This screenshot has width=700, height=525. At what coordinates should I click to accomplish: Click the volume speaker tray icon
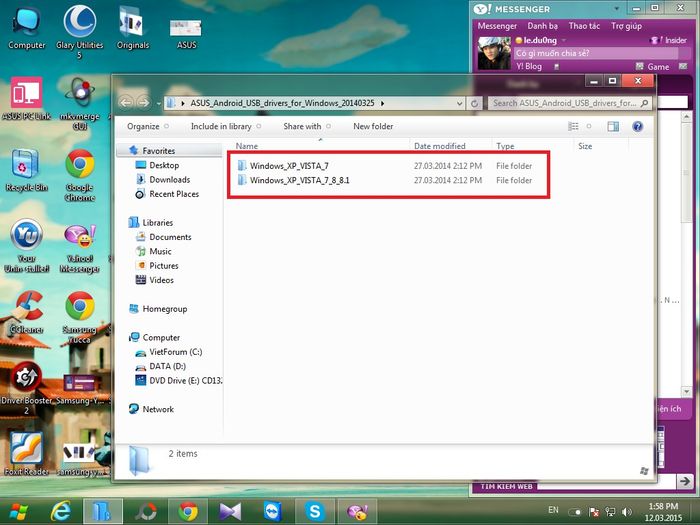coord(627,512)
